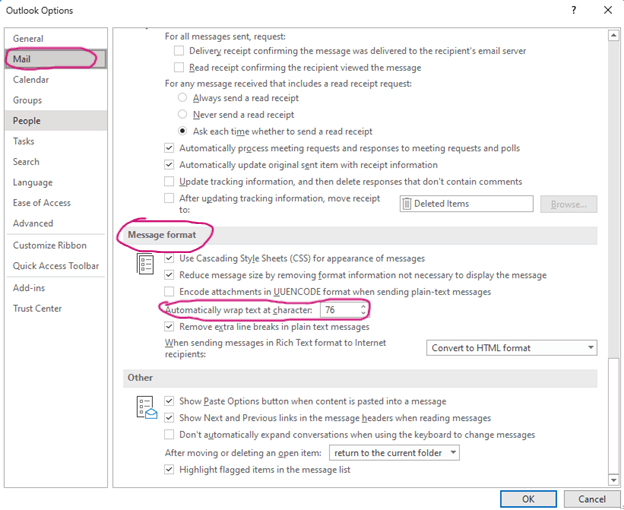
Task: Open the Advanced options category
Action: [56, 224]
